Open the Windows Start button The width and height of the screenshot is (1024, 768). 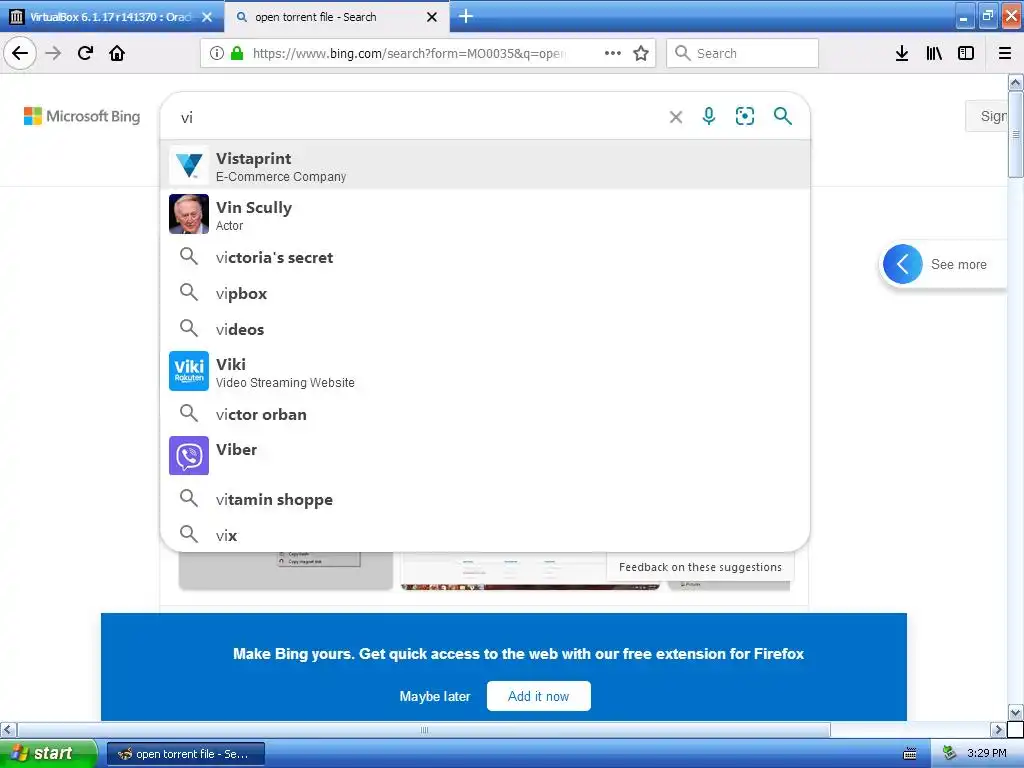coord(48,753)
